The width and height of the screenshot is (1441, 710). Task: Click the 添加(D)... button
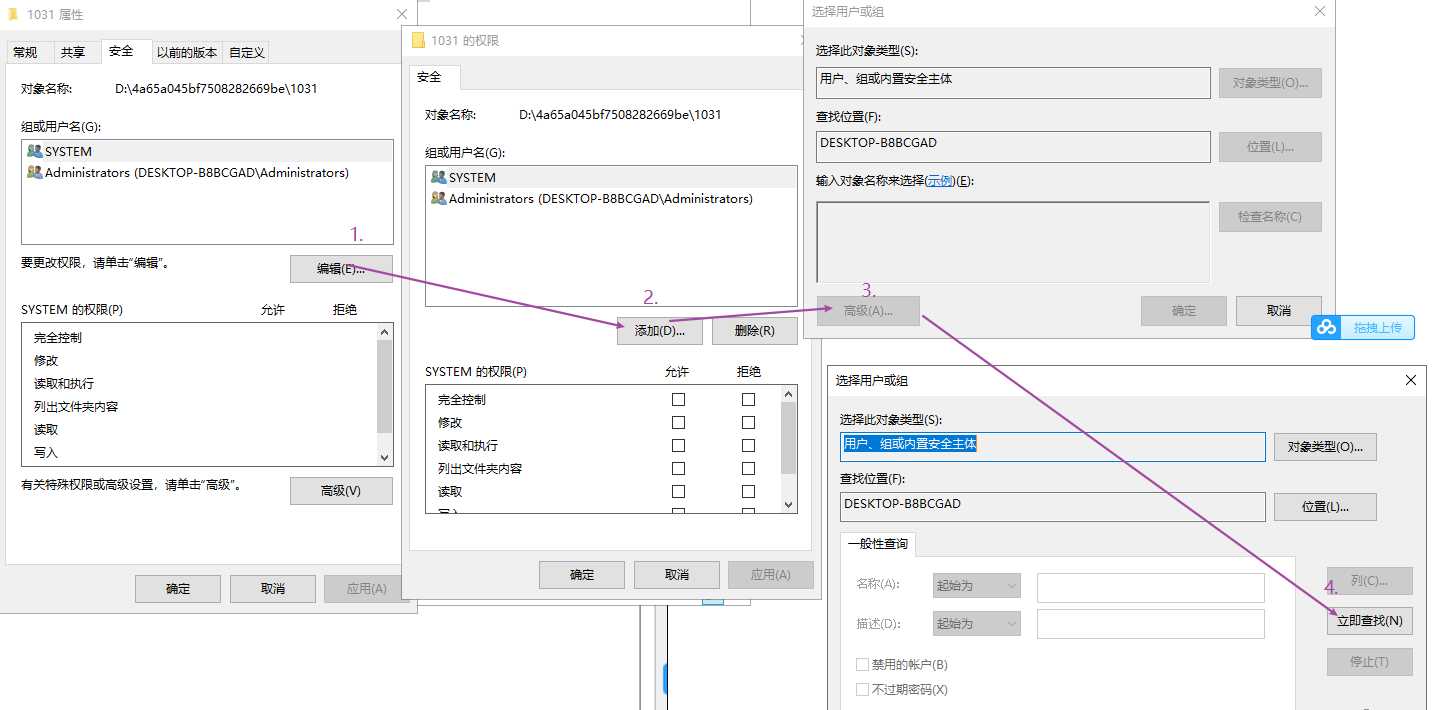point(660,331)
